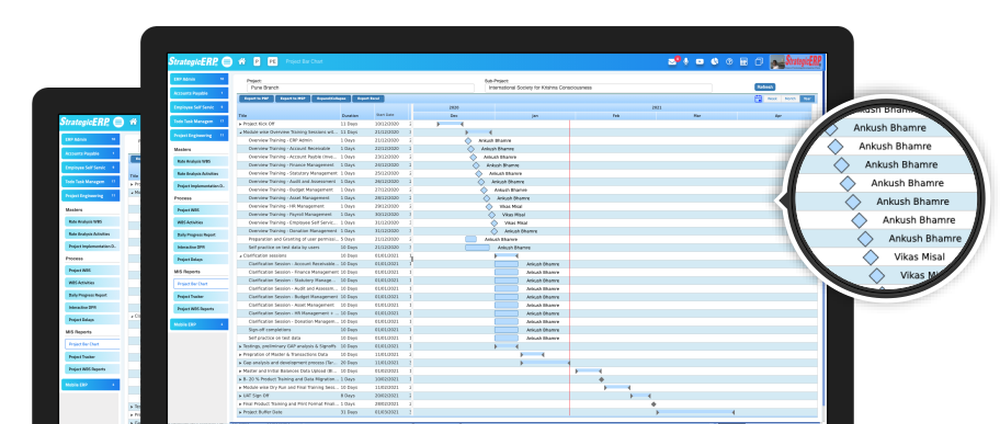This screenshot has width=1000, height=424.
Task: Collapse the Project Engineering sidebar module
Action: click(x=199, y=135)
